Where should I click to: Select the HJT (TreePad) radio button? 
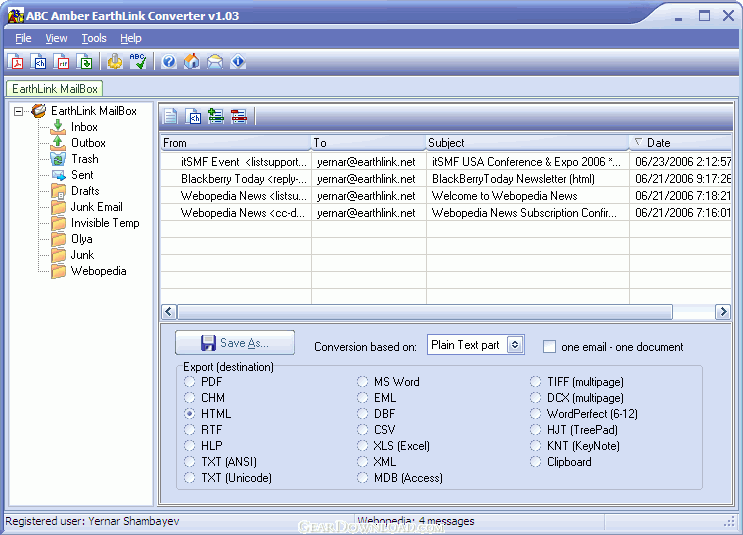pyautogui.click(x=535, y=430)
